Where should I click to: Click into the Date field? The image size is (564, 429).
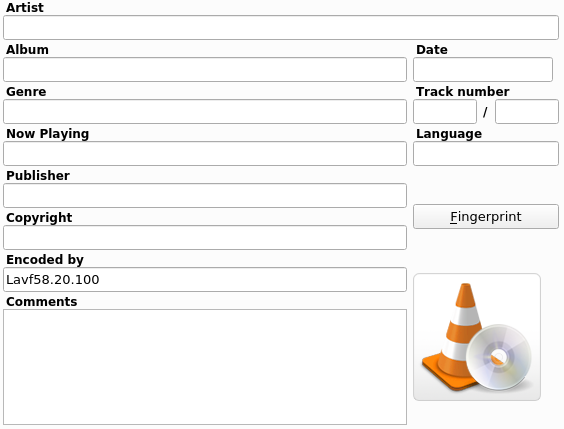483,69
